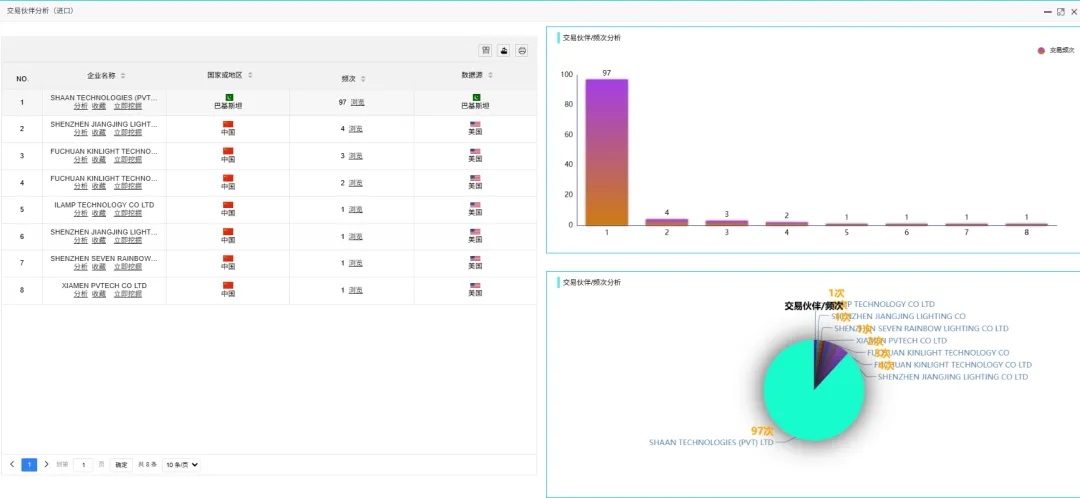This screenshot has height=498, width=1080.
Task: Toggle the 交易频次 legend marker in bar chart
Action: click(x=1041, y=50)
